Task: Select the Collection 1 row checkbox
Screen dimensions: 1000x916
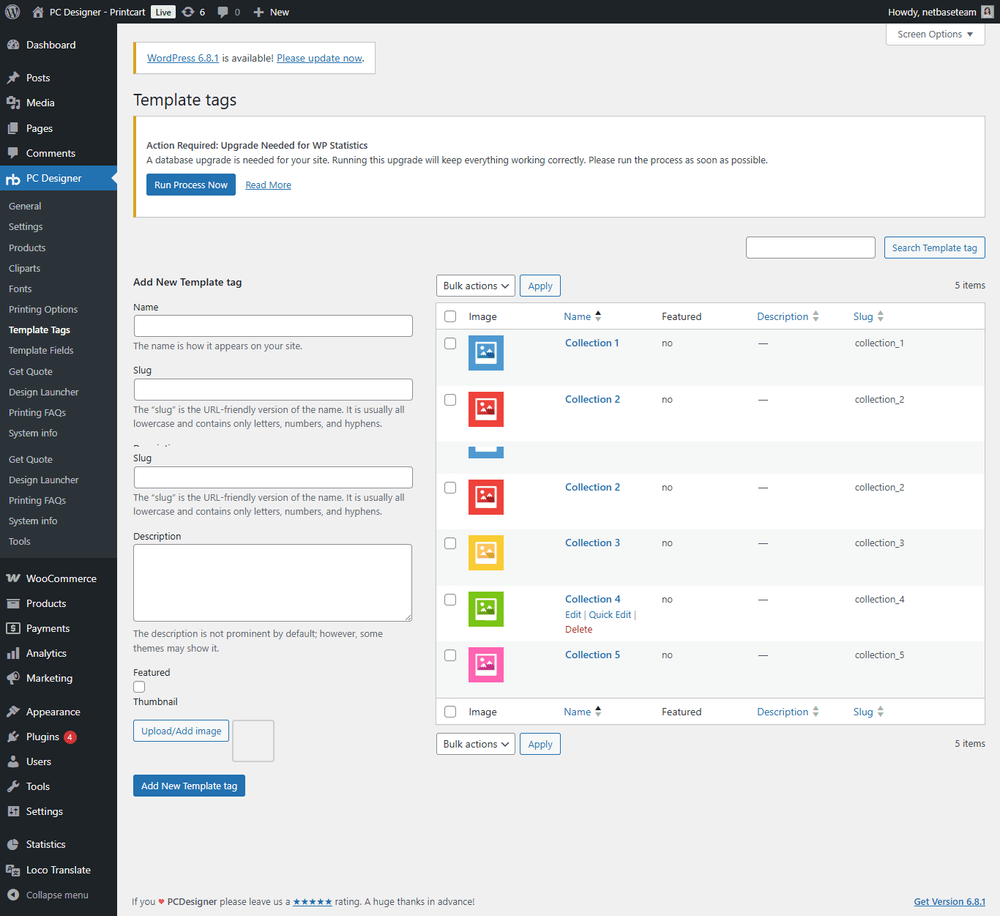Action: click(450, 343)
